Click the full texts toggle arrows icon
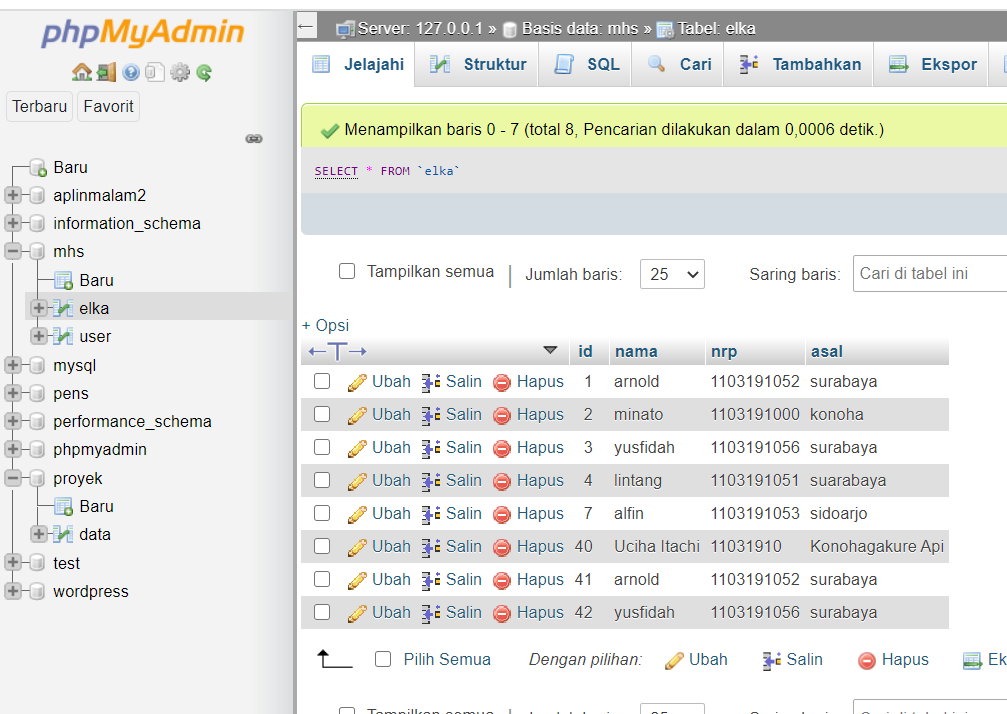 click(337, 351)
